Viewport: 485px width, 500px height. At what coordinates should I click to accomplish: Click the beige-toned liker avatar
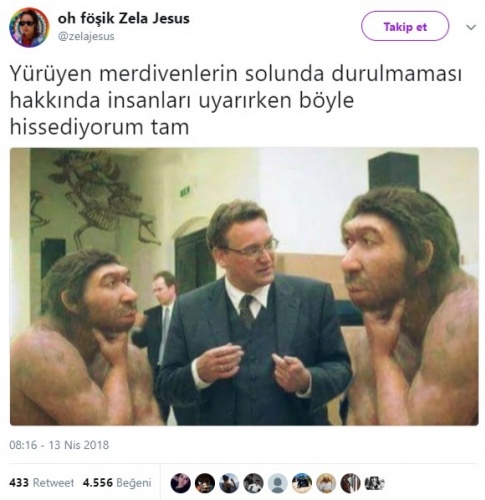(326, 483)
